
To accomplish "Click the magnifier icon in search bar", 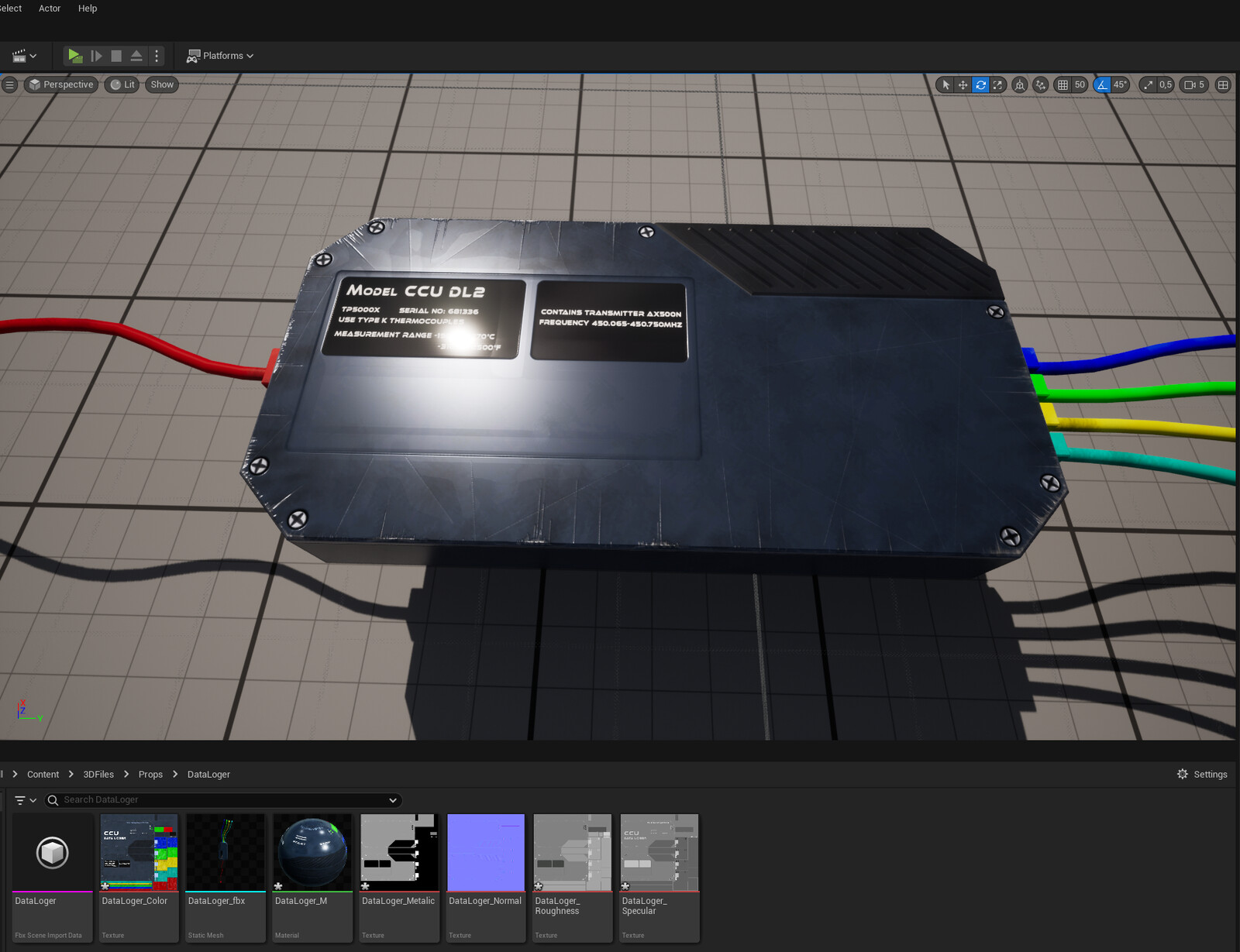I will (x=53, y=800).
